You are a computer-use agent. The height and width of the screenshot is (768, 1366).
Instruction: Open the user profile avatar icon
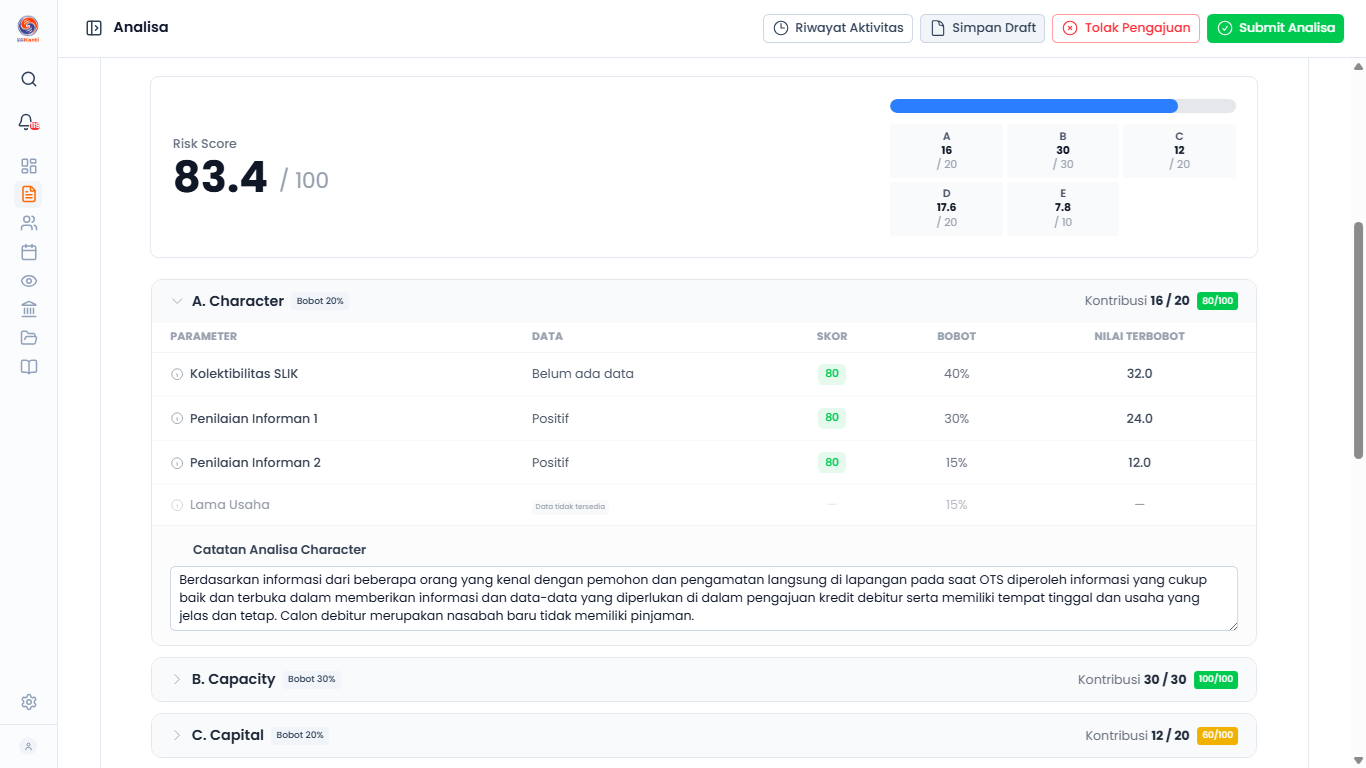[x=29, y=746]
